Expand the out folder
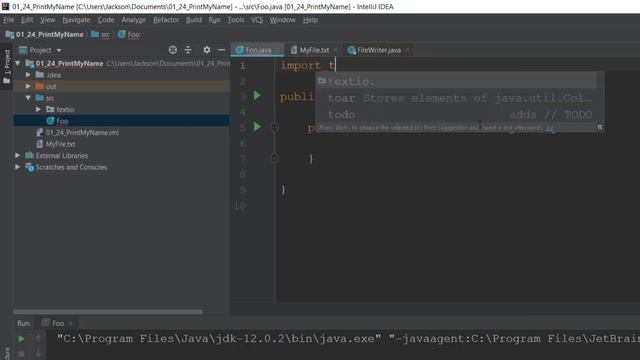Screen dimensions: 640x360 tap(28, 86)
